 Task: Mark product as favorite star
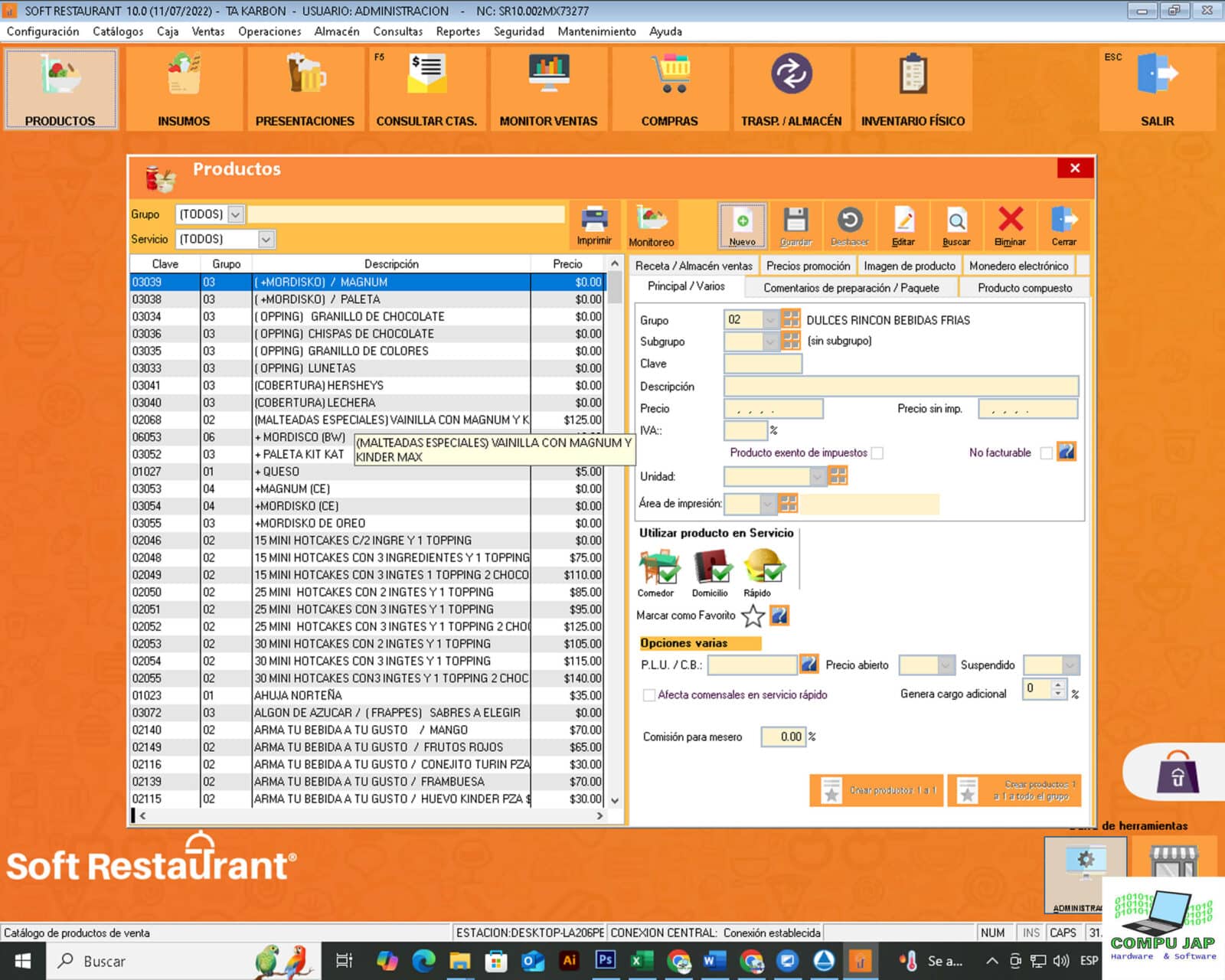coord(753,616)
